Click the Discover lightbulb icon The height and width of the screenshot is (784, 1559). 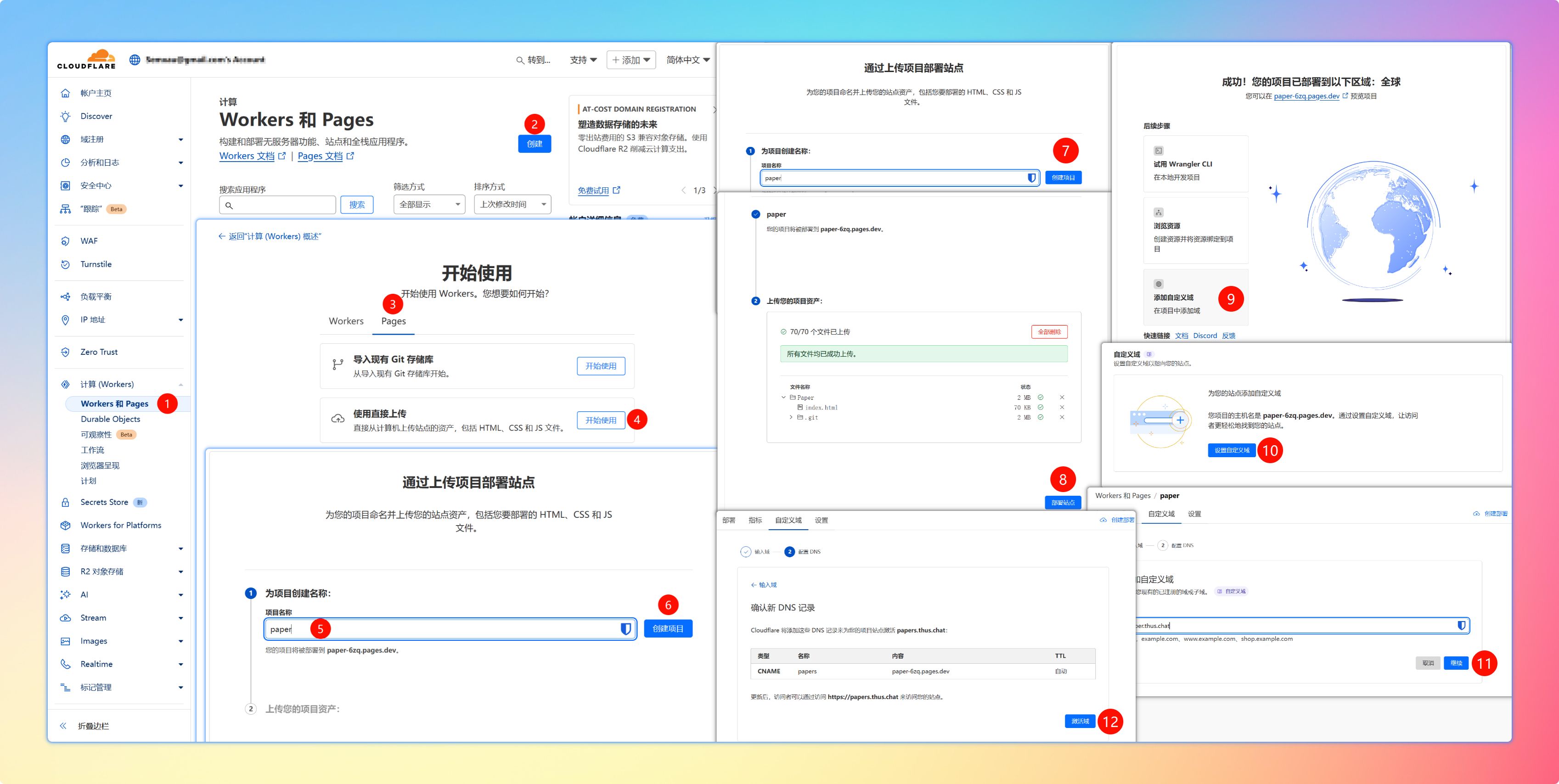65,116
